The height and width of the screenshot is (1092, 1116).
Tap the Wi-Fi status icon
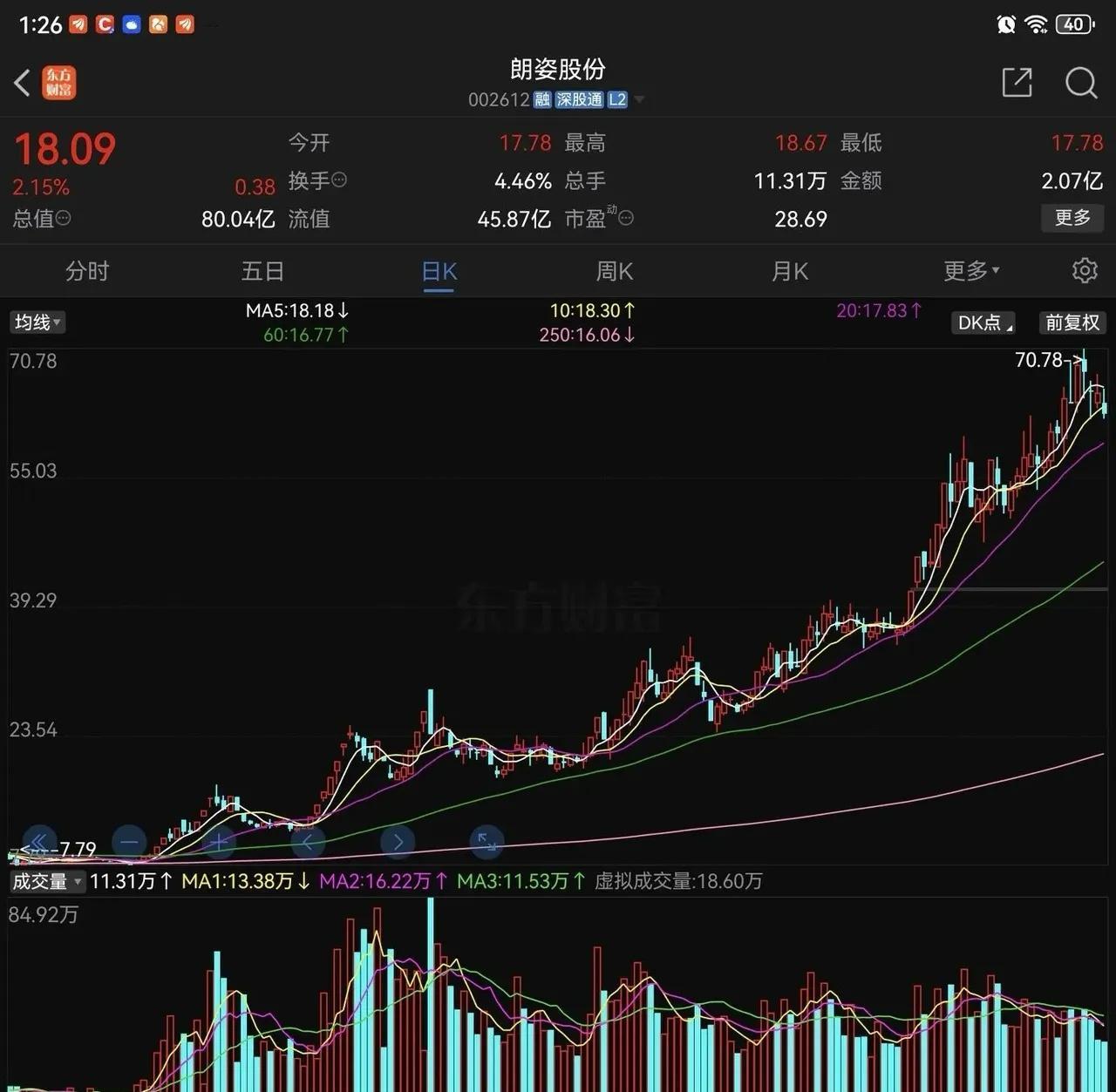click(1036, 24)
